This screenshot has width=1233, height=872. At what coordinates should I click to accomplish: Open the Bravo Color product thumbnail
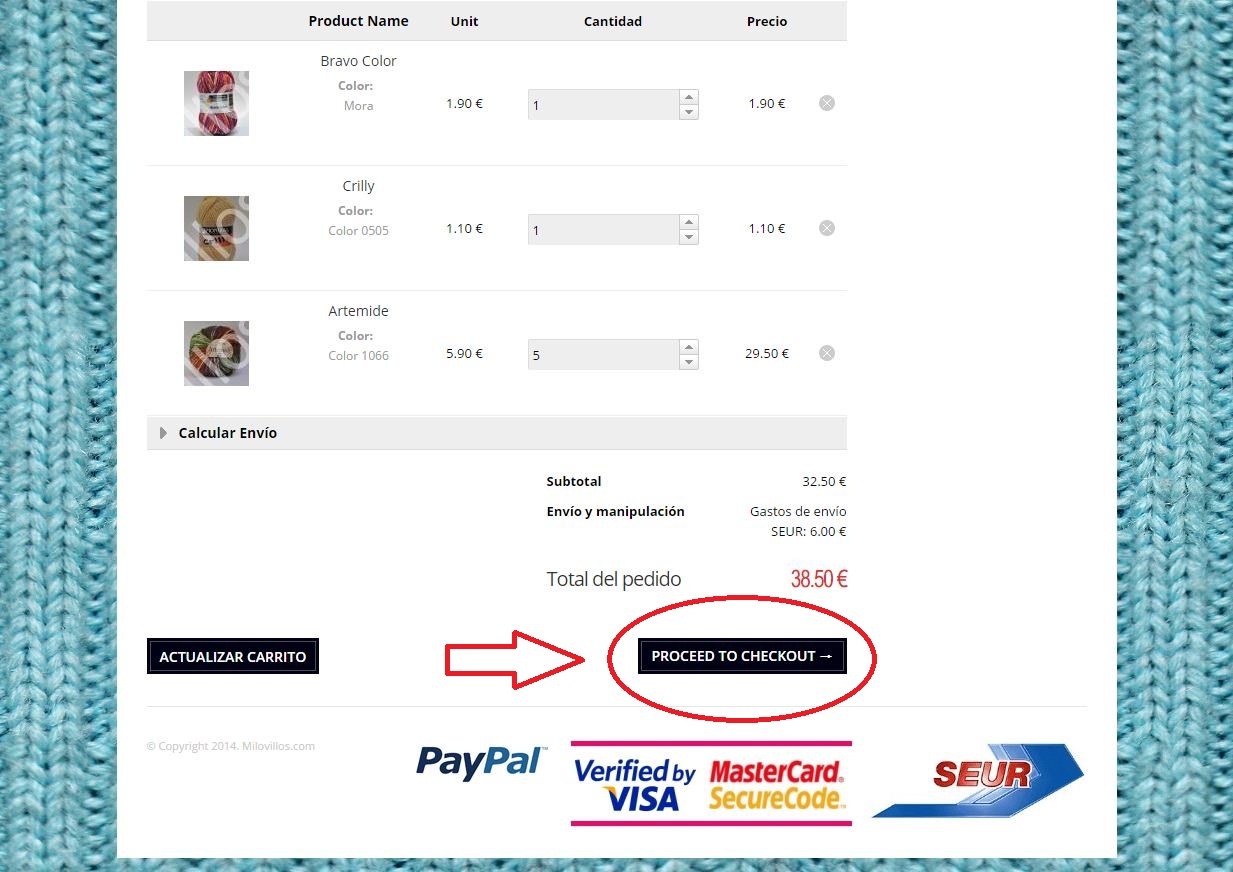pyautogui.click(x=216, y=103)
